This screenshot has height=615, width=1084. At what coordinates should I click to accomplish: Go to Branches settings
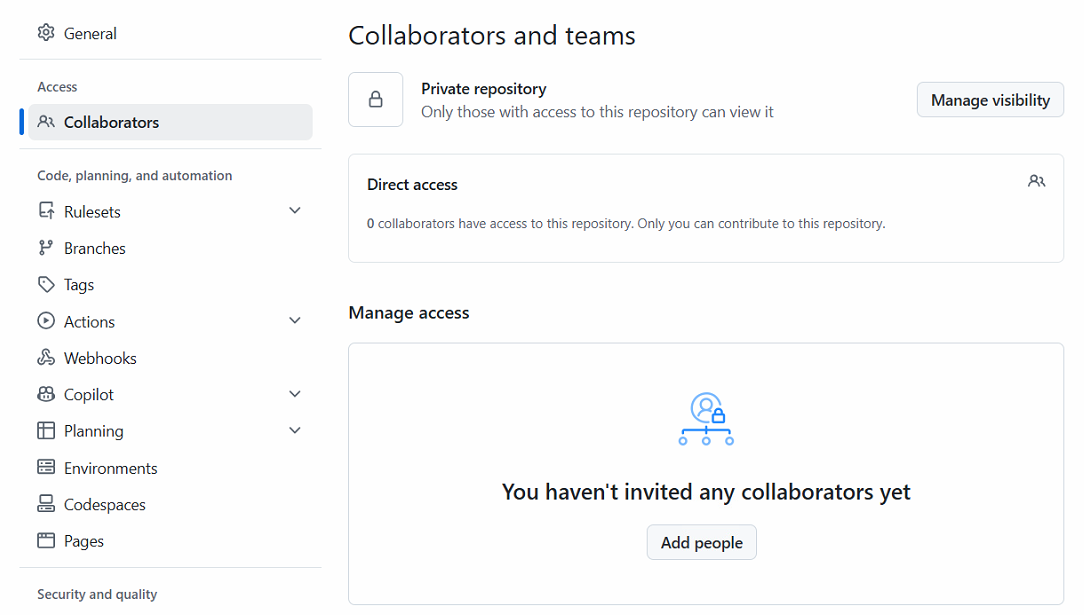170,248
